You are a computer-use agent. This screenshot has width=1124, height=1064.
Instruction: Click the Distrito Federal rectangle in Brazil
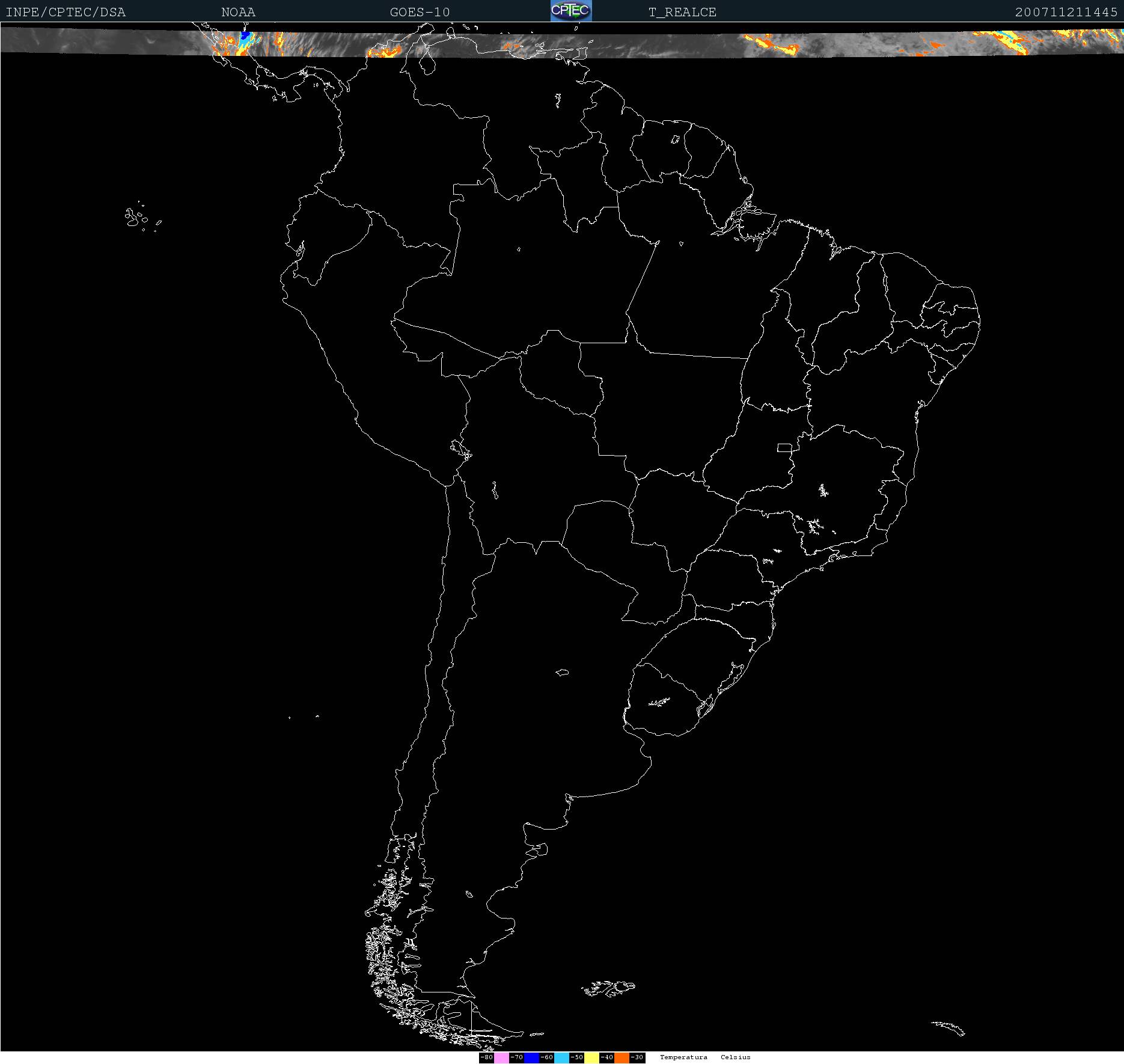784,447
